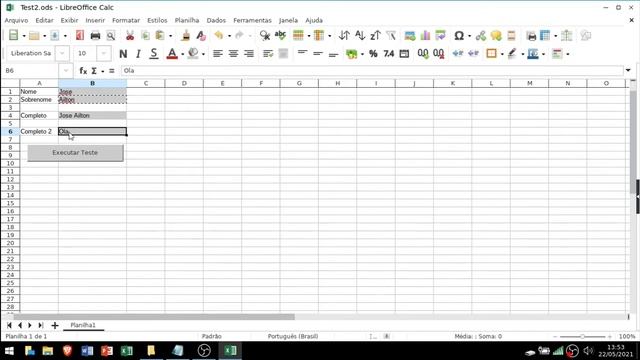Viewport: 640px width, 360px height.
Task: Apply font color red A swatch
Action: (172, 53)
